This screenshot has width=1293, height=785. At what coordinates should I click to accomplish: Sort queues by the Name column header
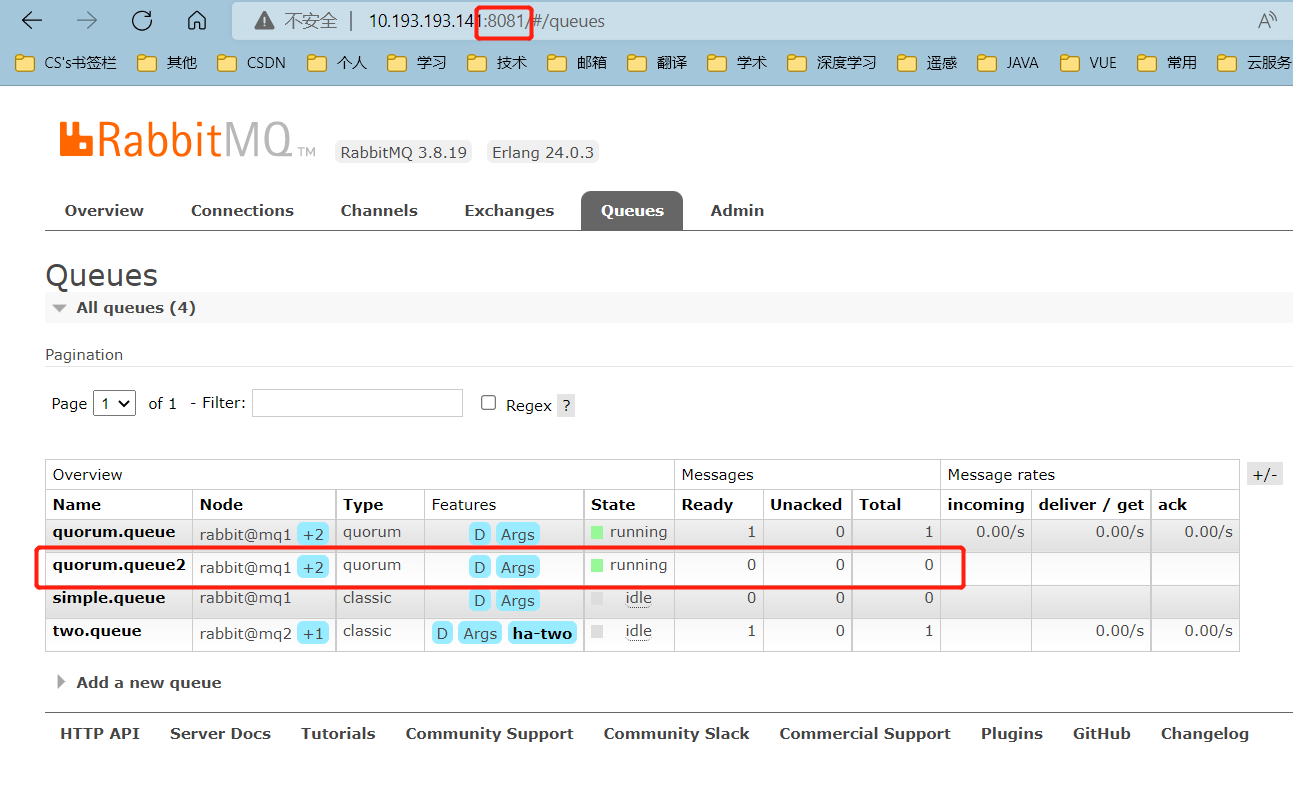(77, 504)
